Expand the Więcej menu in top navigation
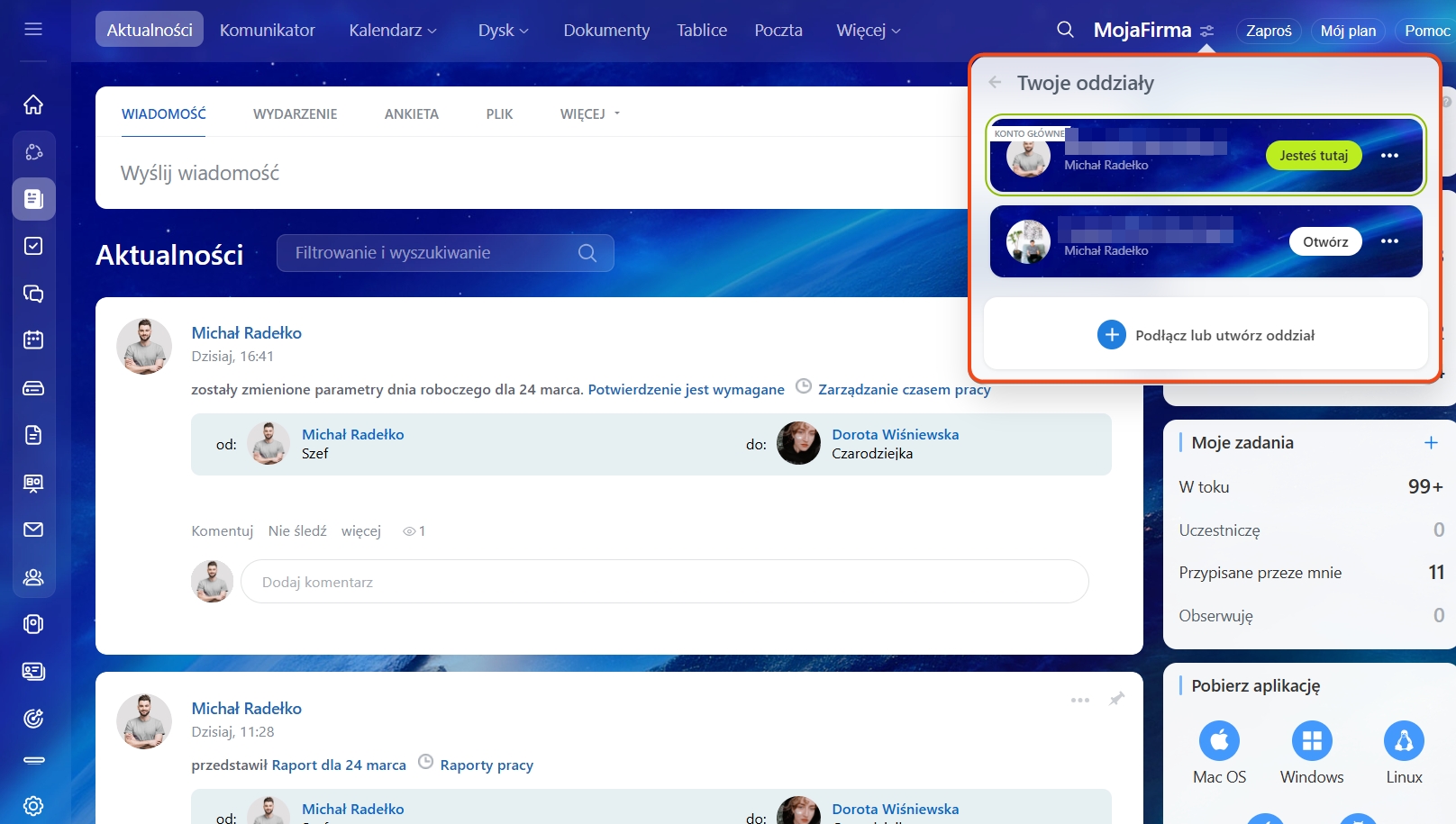Screen dimensions: 1456x824 point(868,31)
